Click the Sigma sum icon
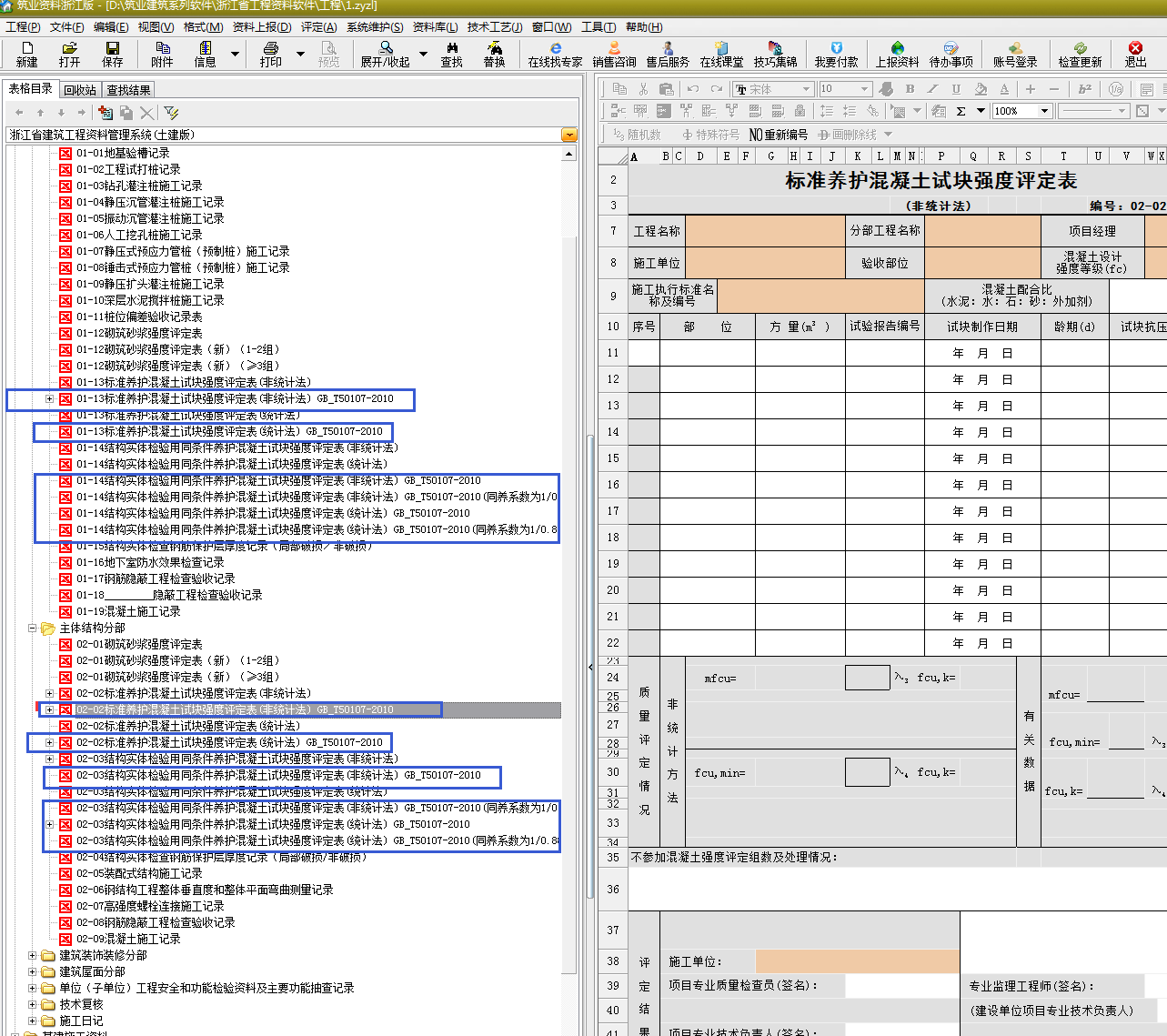1167x1036 pixels. 961,111
